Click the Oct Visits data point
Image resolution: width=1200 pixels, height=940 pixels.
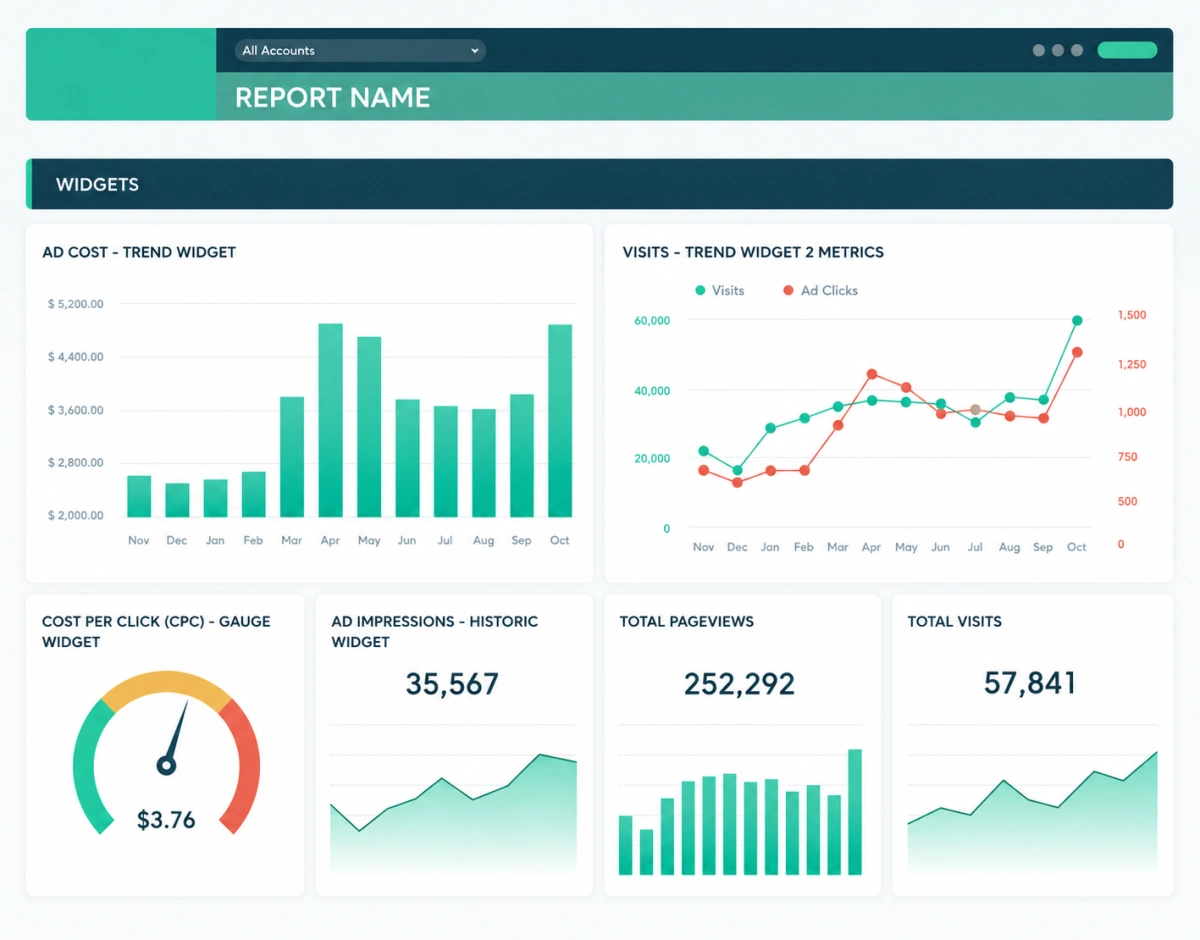[1077, 321]
